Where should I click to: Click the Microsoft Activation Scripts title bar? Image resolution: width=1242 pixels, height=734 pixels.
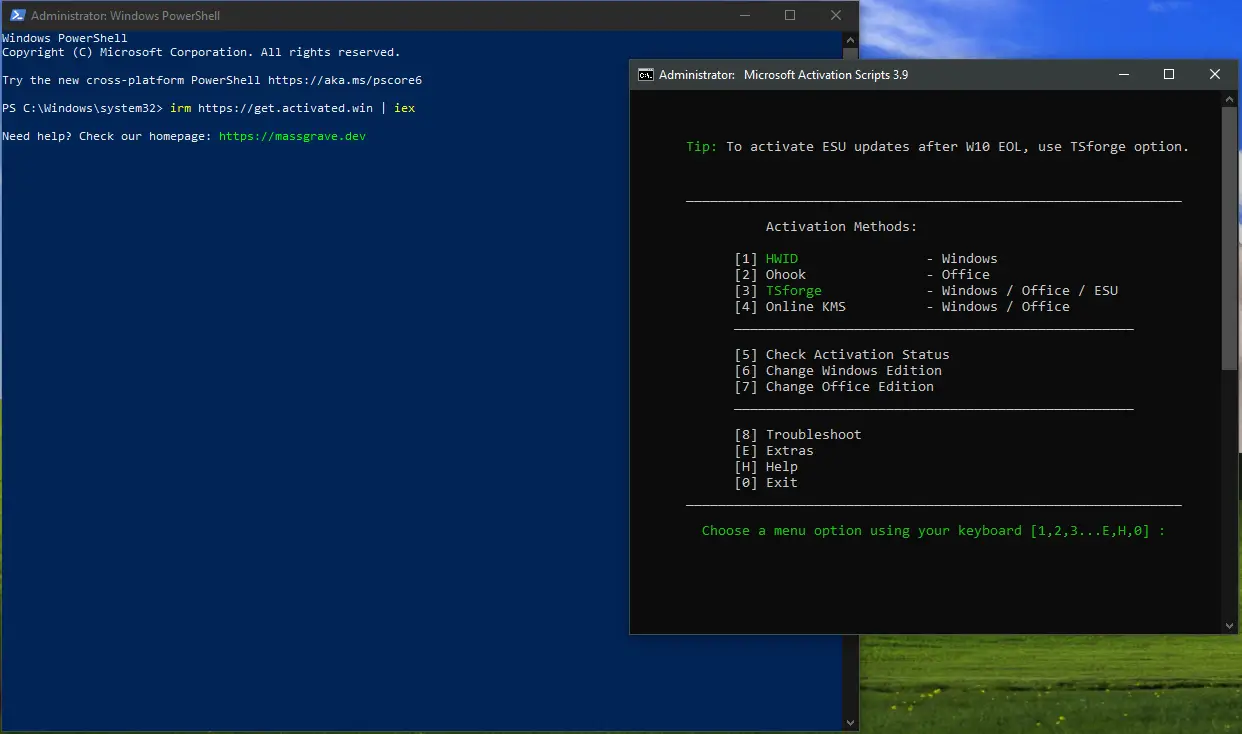(x=900, y=75)
